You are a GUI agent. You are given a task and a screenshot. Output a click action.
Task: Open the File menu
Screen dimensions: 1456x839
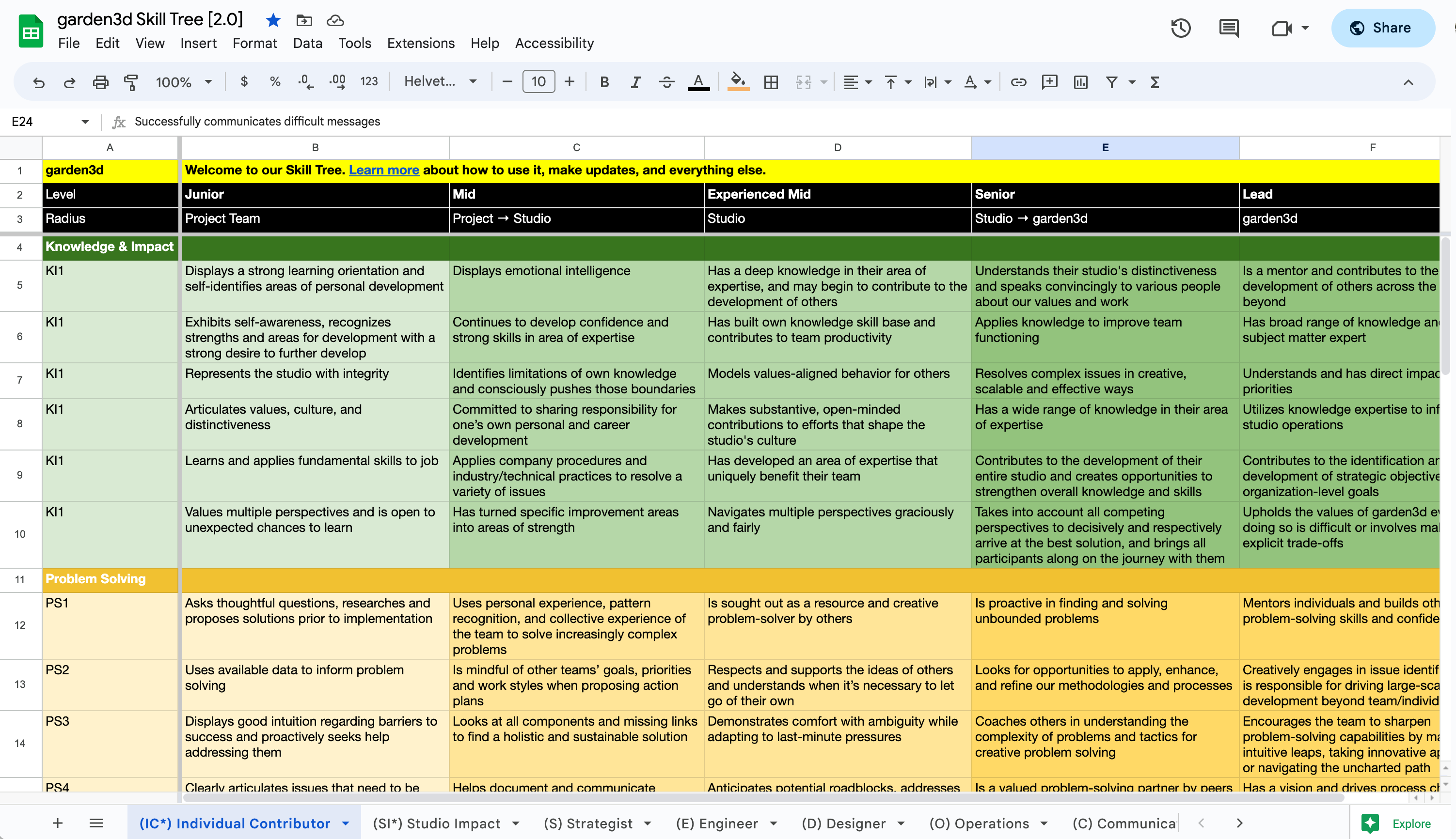pyautogui.click(x=69, y=43)
